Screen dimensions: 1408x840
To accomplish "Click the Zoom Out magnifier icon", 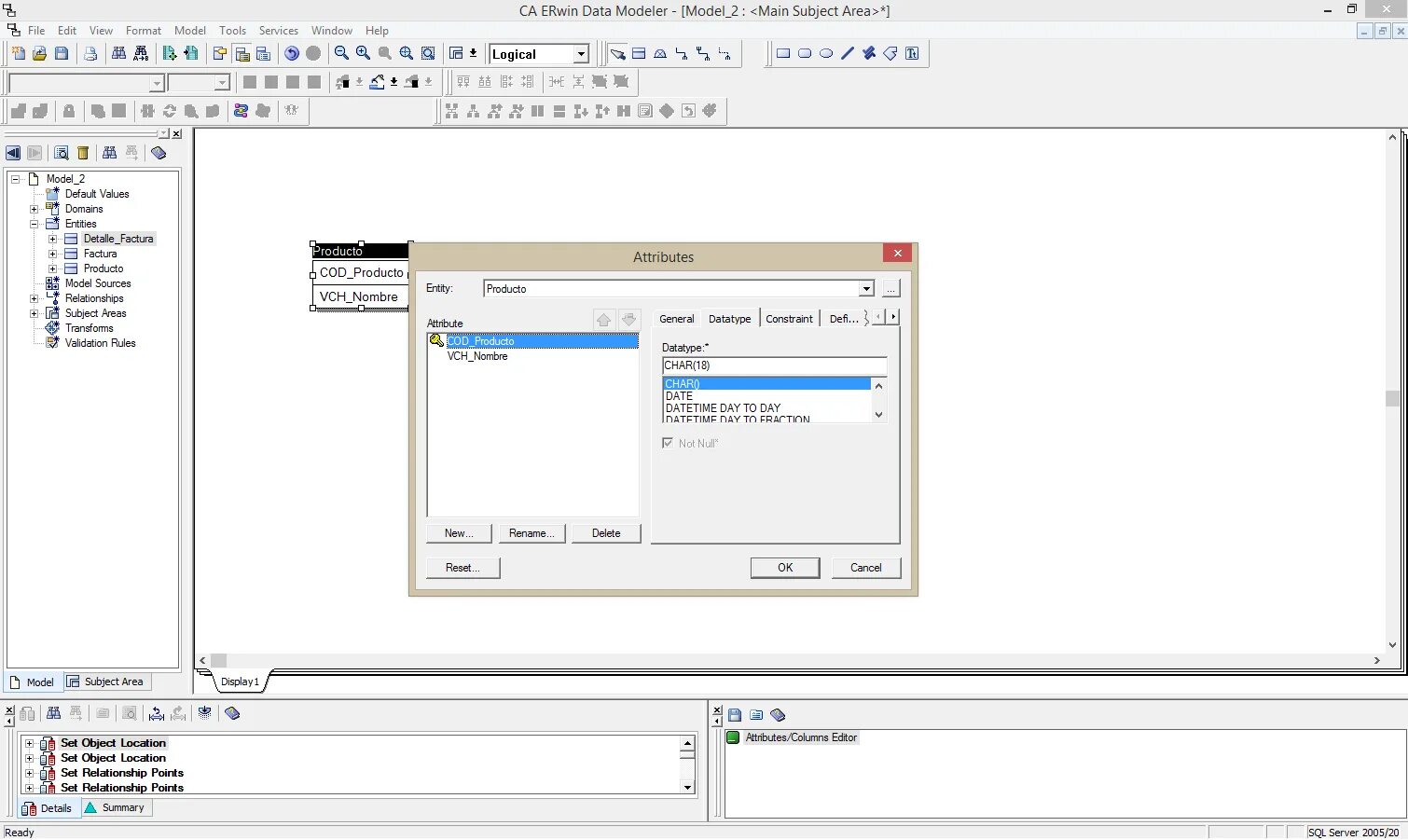I will pyautogui.click(x=341, y=53).
